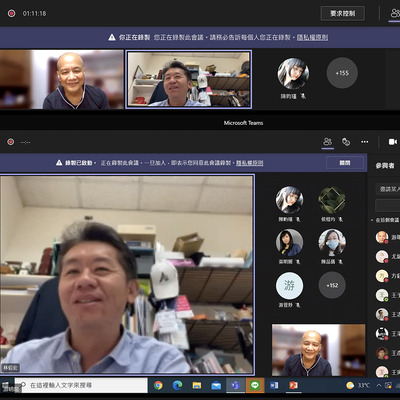Image resolution: width=400 pixels, height=400 pixels.
Task: Select the first participant avatar under 在這個會議
Action: (382, 237)
